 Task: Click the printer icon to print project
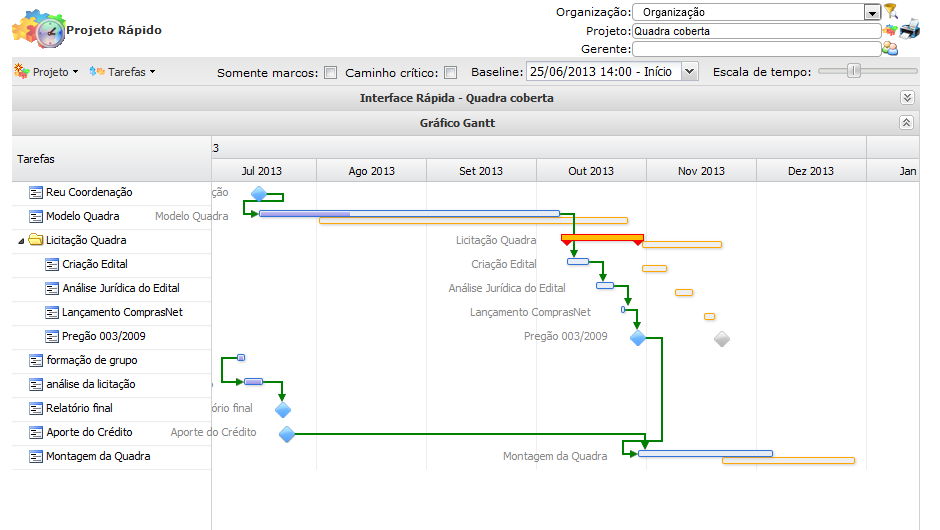tap(909, 28)
